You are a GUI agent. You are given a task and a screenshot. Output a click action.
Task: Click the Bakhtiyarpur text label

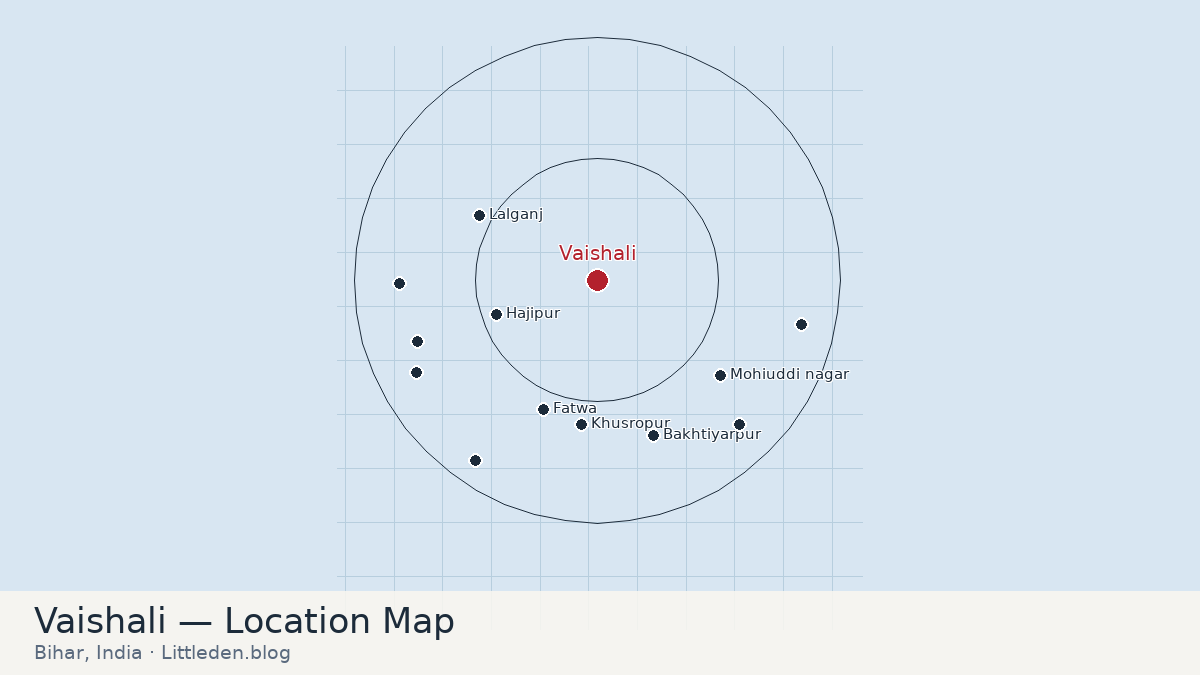[712, 434]
